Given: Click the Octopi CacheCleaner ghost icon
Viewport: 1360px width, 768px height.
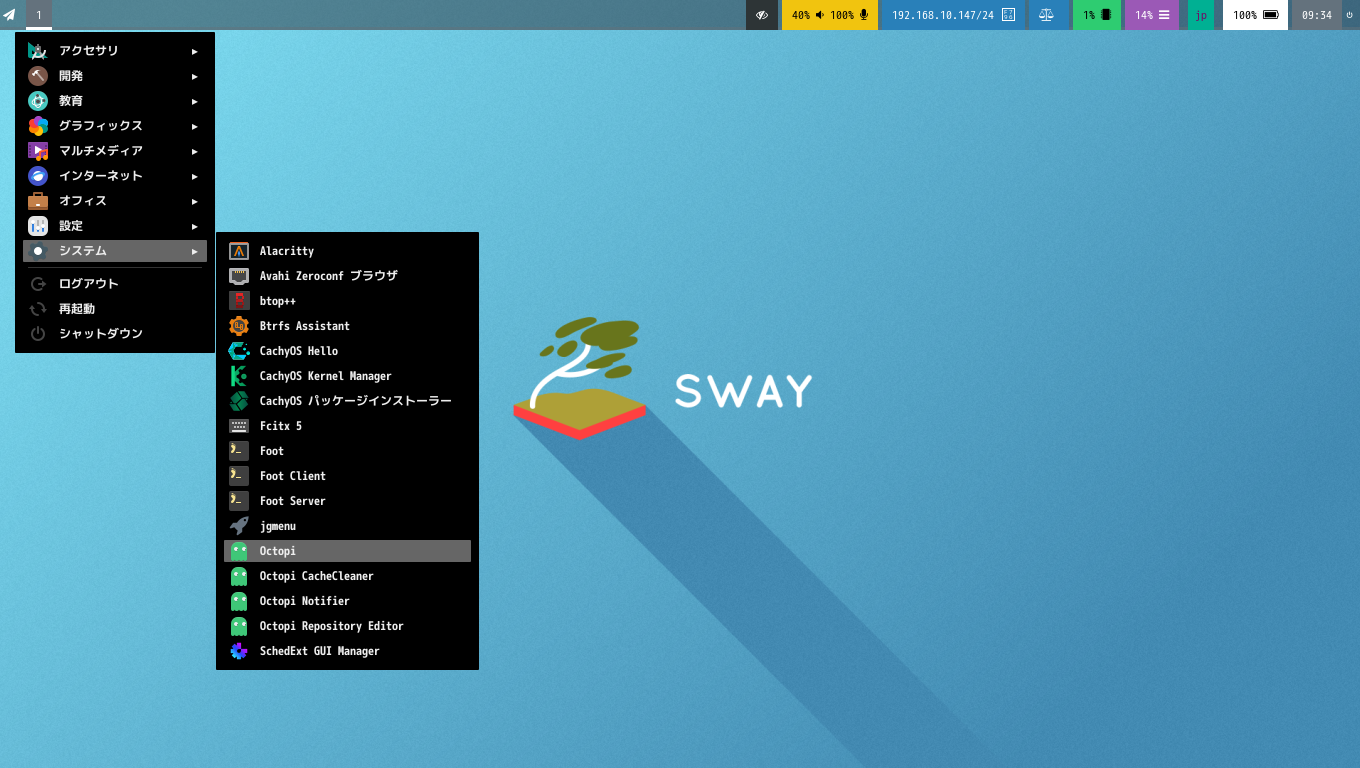Looking at the screenshot, I should 239,576.
